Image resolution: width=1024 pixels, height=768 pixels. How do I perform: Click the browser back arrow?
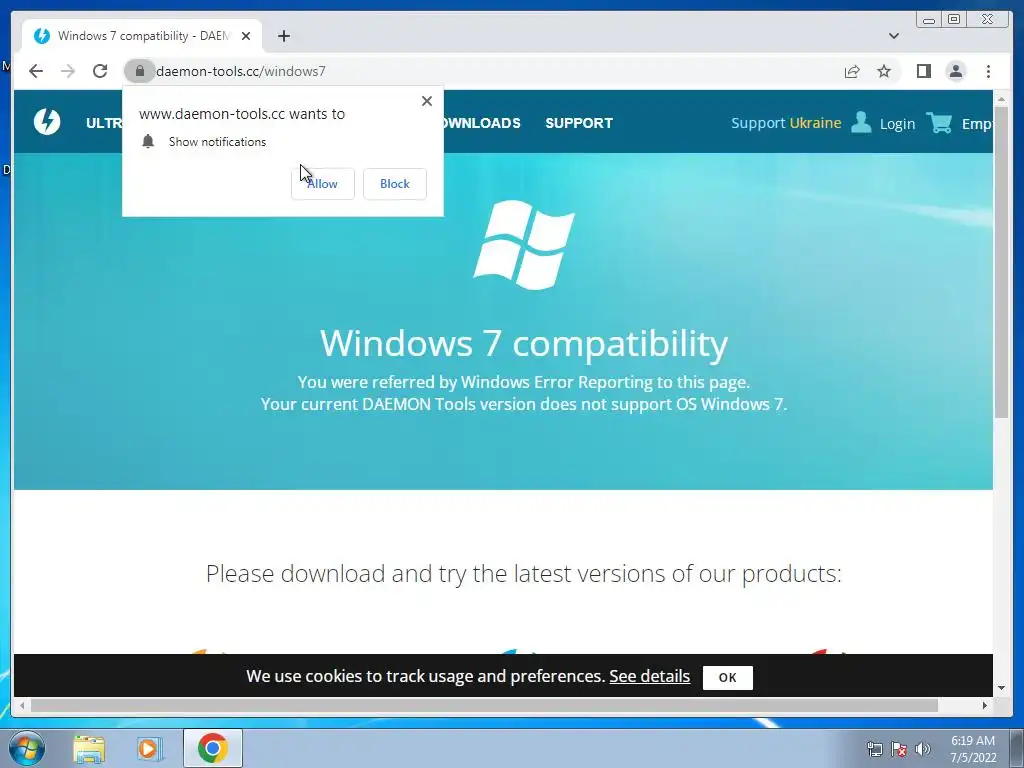[36, 71]
